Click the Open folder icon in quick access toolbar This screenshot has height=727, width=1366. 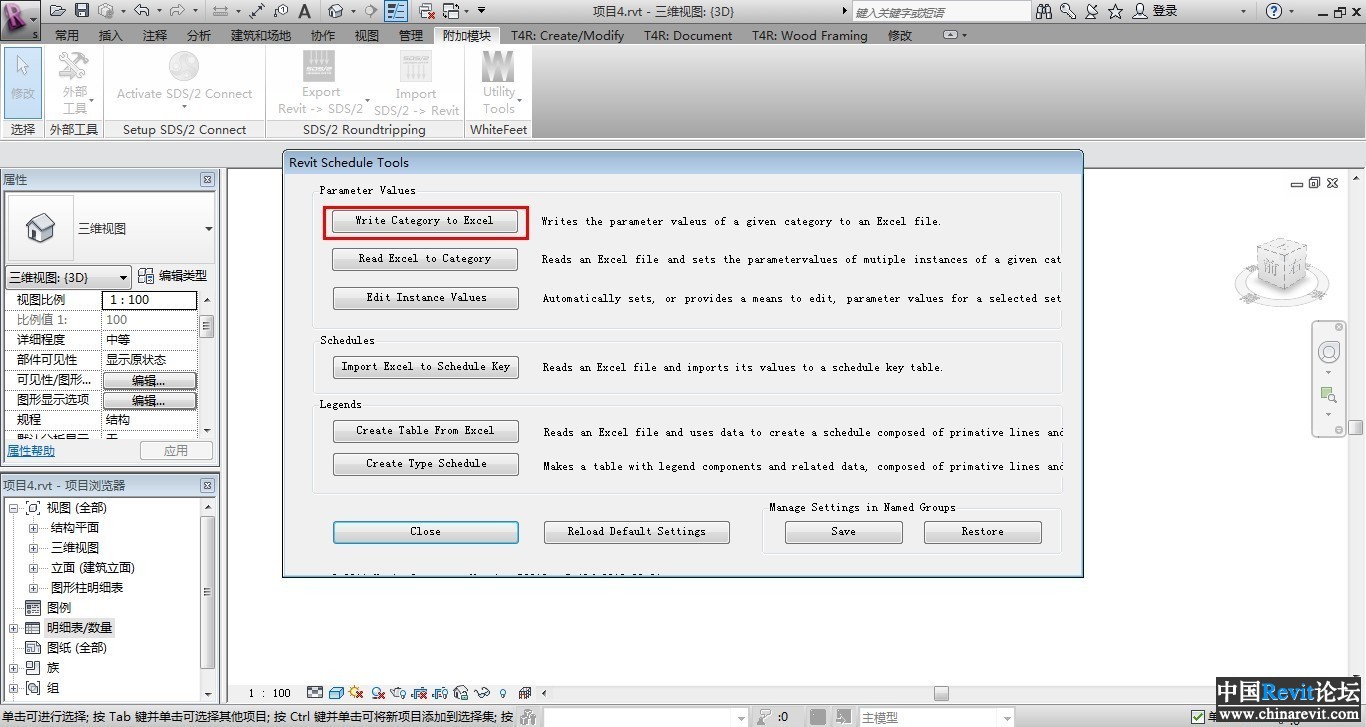pos(57,11)
